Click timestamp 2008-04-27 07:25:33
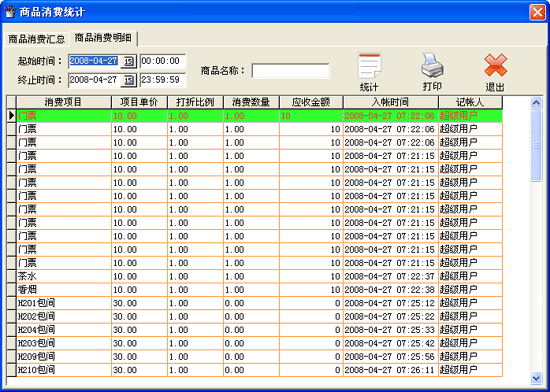 click(389, 330)
